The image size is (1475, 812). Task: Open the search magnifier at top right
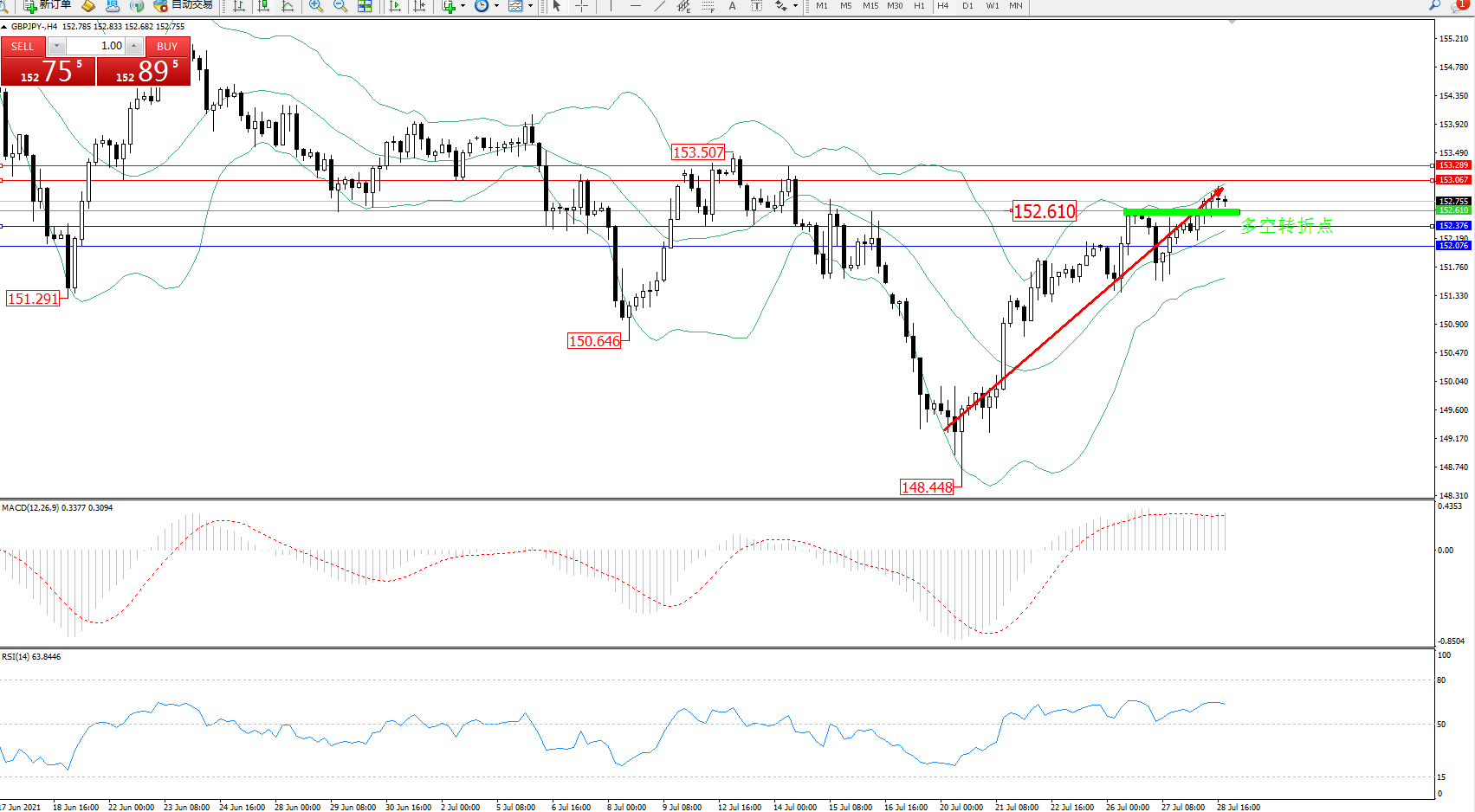pos(1435,5)
